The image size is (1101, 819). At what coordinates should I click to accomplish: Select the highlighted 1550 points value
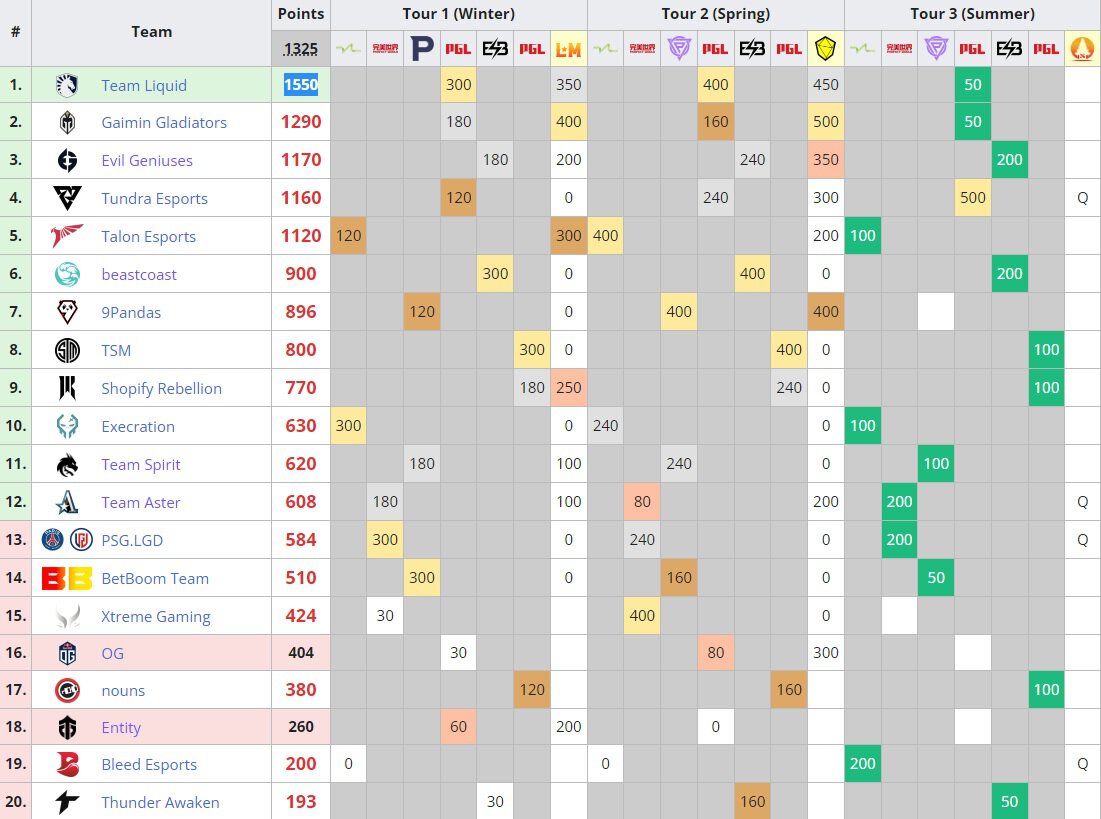point(301,85)
